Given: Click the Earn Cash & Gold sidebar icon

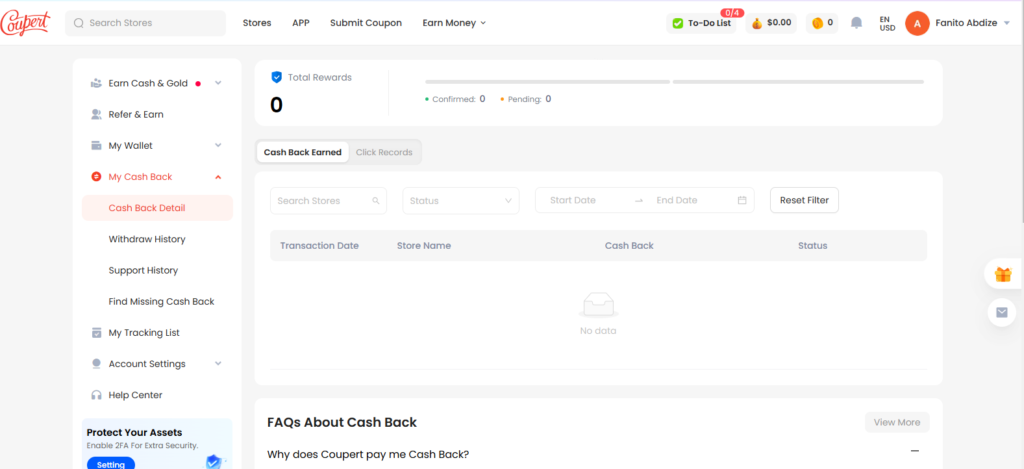Looking at the screenshot, I should tap(97, 83).
